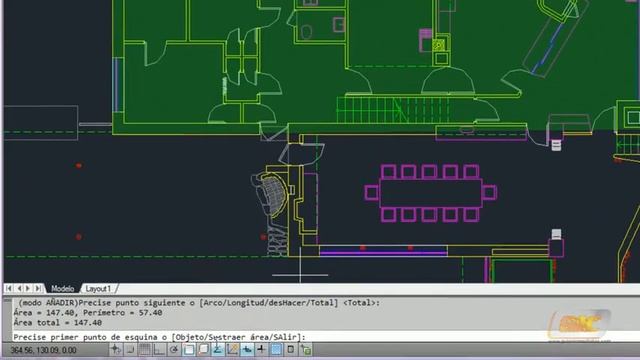Click the '(modo AÑADIR)' command history line
Image resolution: width=640 pixels, height=360 pixels.
[x=199, y=303]
